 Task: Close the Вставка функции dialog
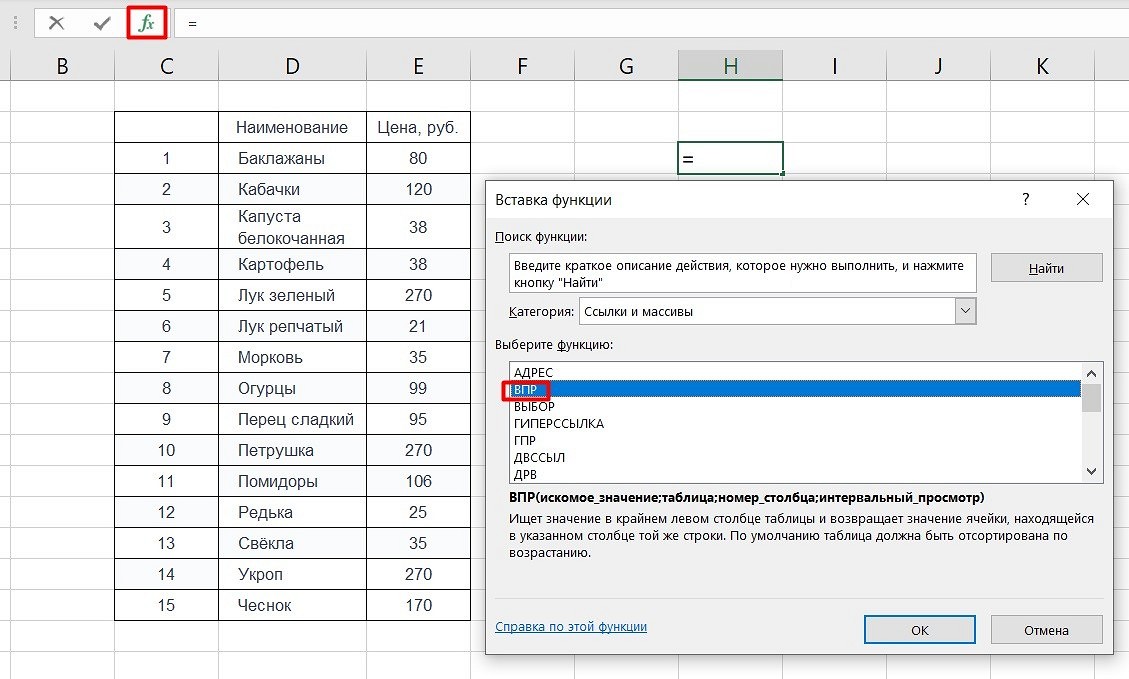click(x=1082, y=199)
